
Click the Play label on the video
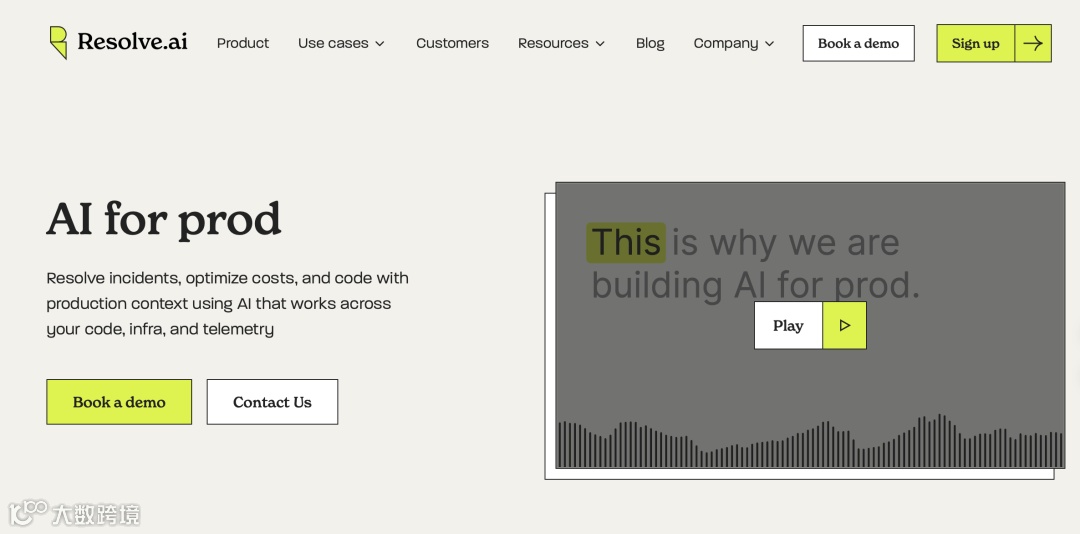click(x=789, y=325)
